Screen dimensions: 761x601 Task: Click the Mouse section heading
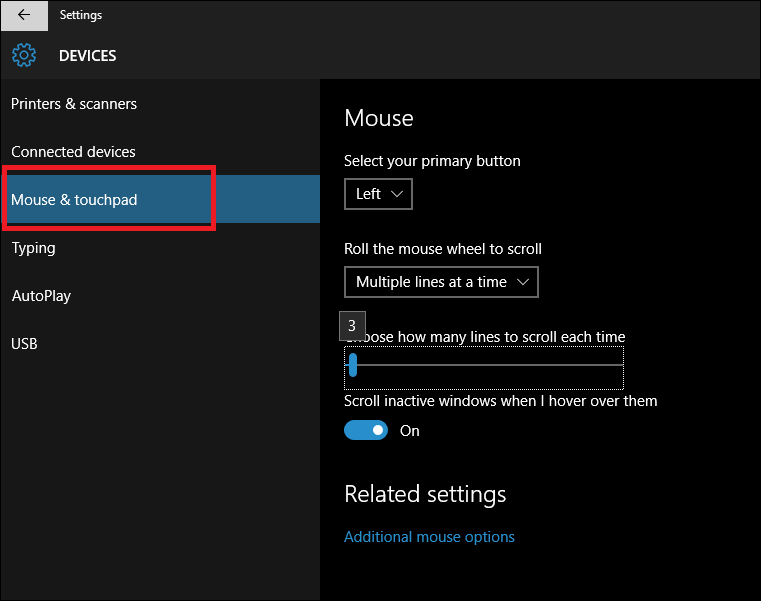point(378,118)
